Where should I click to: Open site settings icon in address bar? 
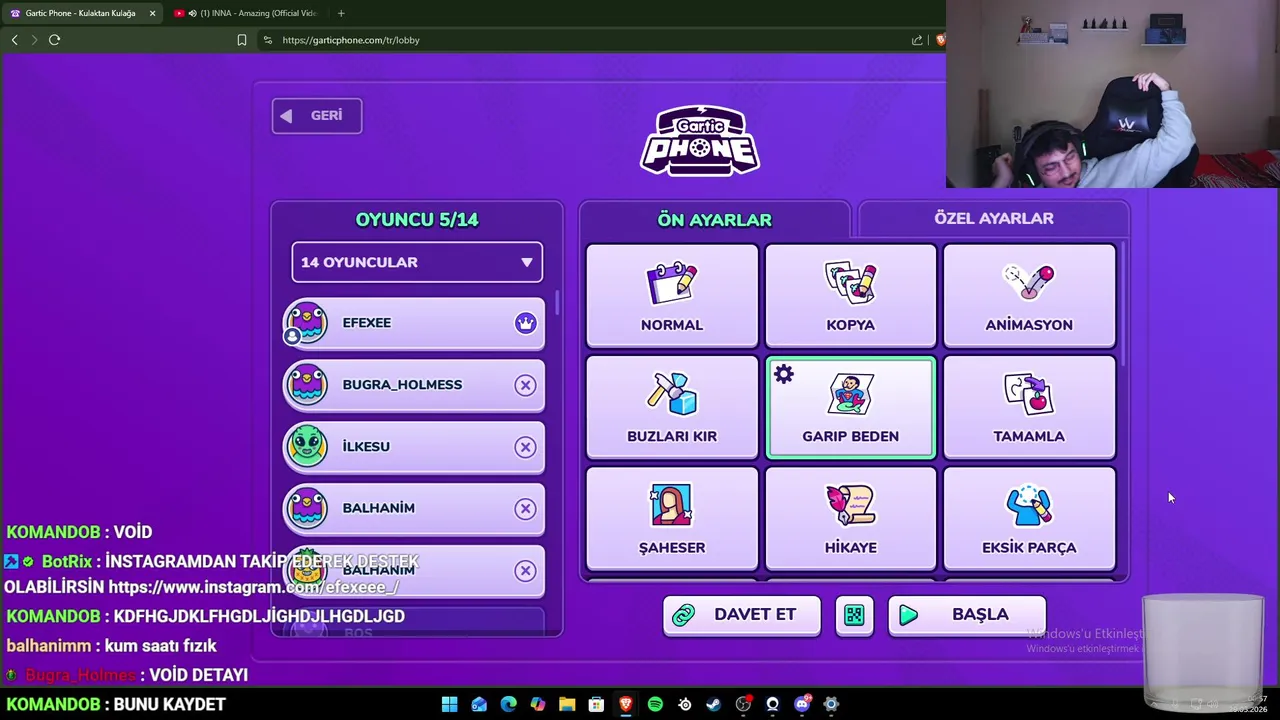point(267,40)
